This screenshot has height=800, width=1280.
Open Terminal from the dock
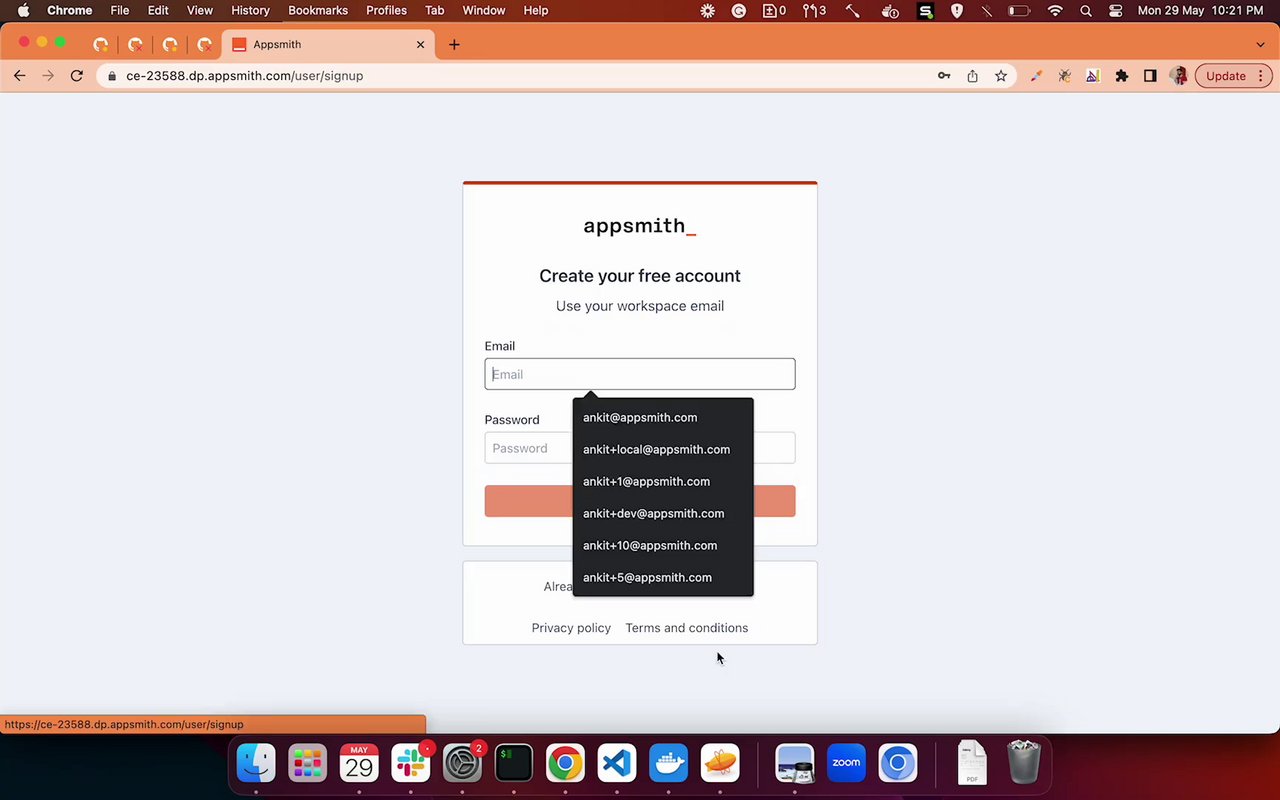(514, 764)
